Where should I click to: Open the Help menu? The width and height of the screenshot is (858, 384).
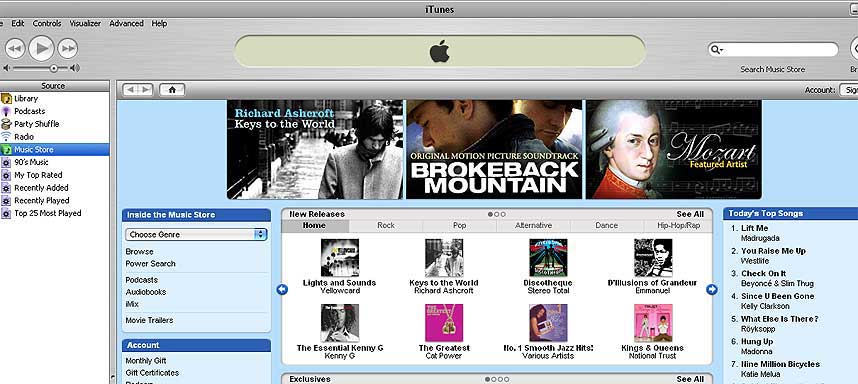click(159, 24)
